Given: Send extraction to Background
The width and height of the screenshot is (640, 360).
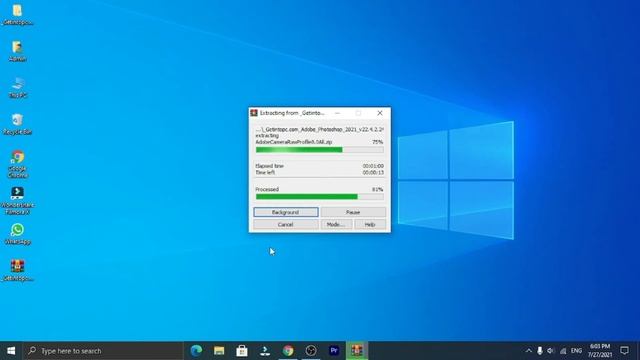Looking at the screenshot, I should point(286,212).
